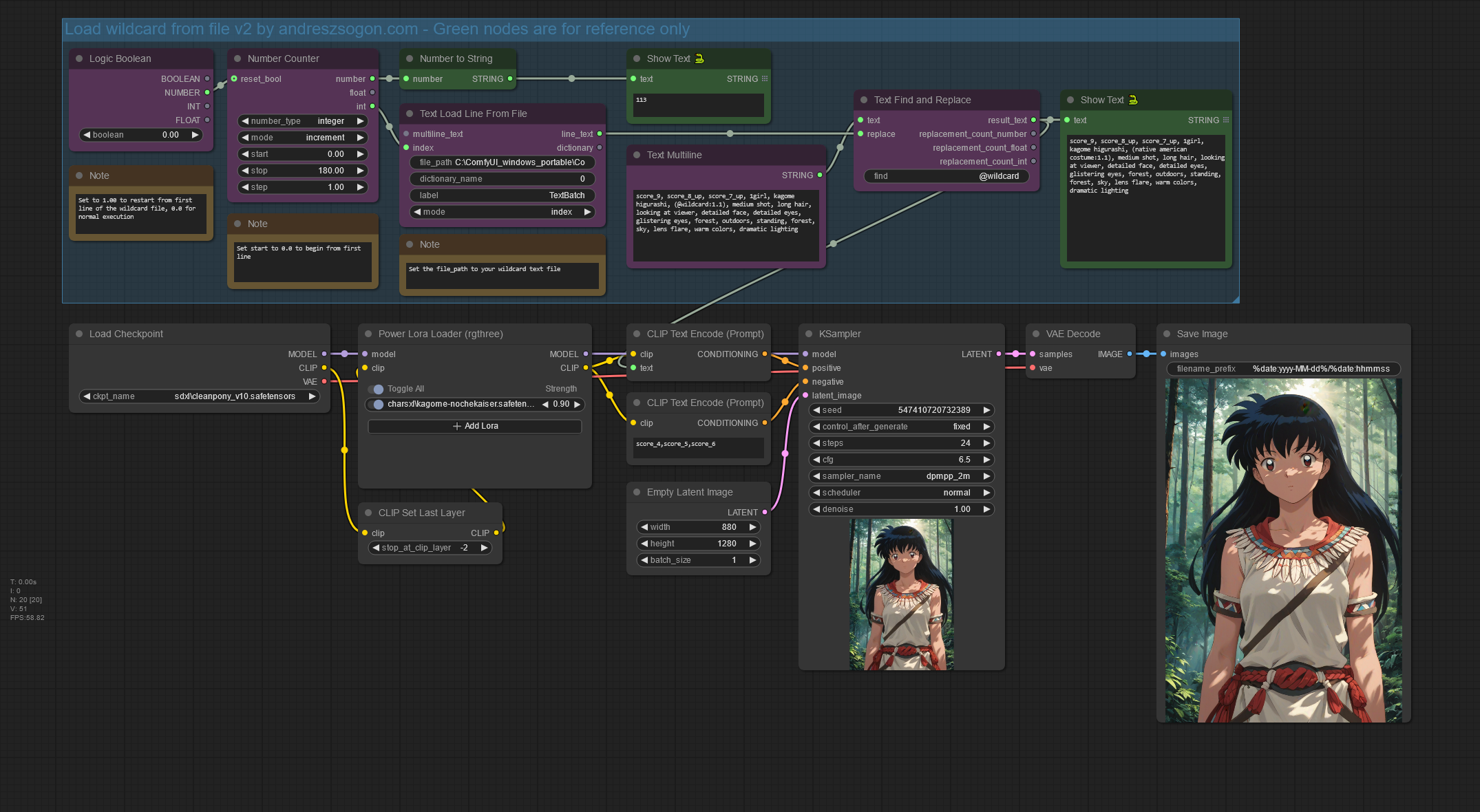Open the mode combo set to index

point(503,212)
